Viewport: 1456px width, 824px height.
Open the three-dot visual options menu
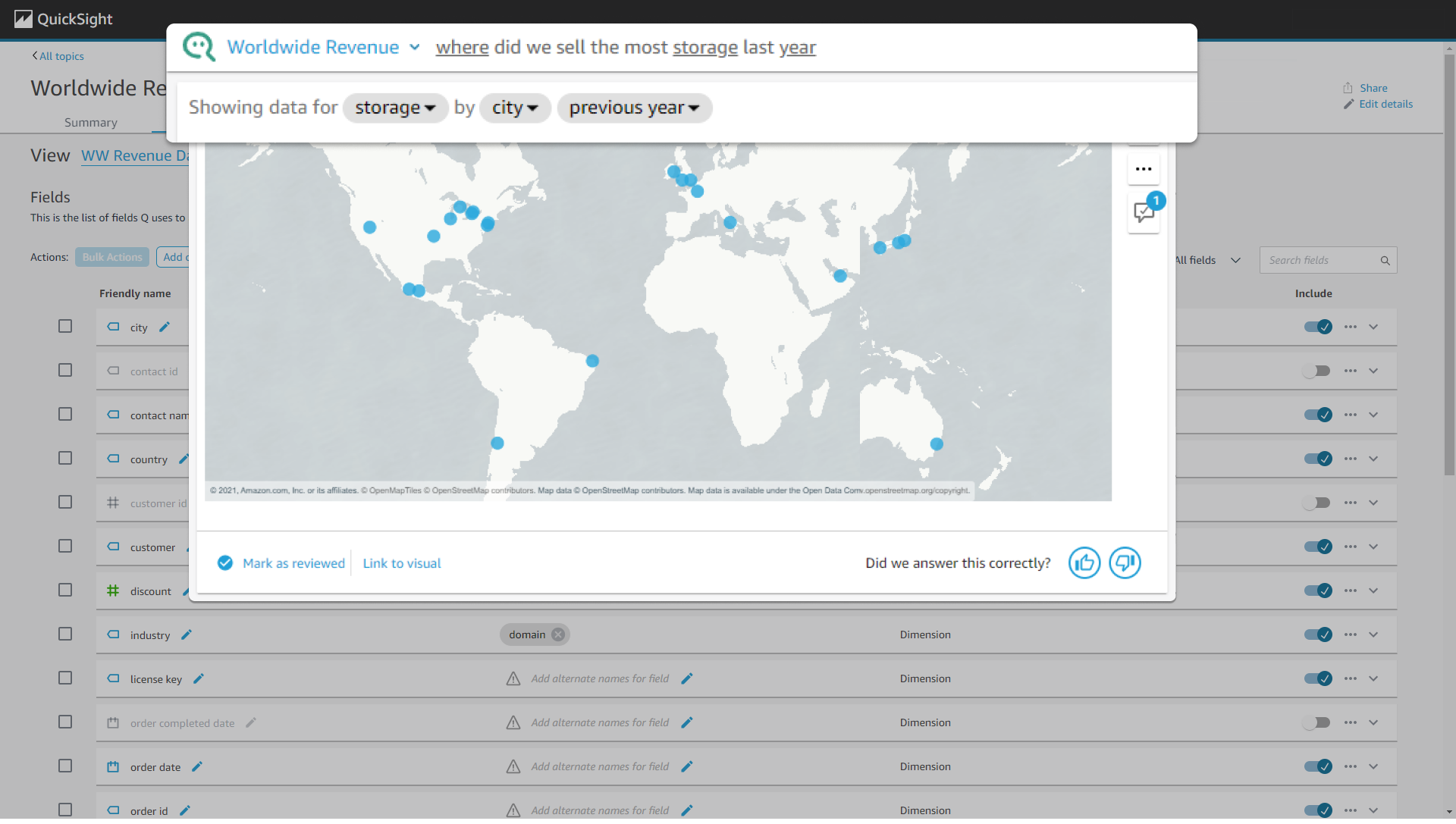coord(1144,169)
